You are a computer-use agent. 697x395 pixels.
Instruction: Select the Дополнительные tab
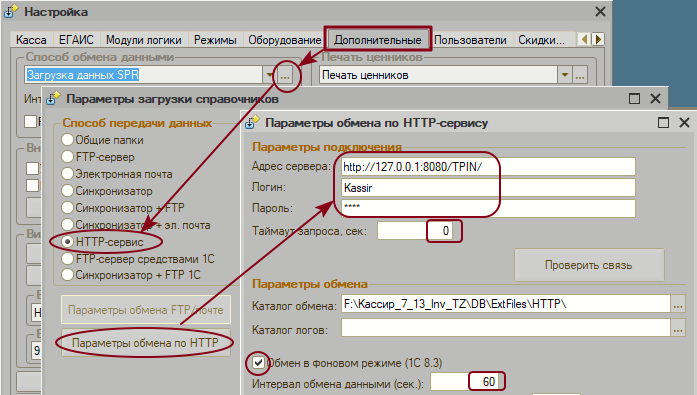377,39
